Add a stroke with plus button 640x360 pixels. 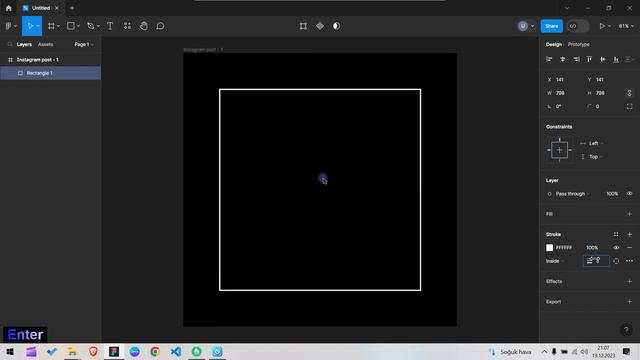point(629,234)
